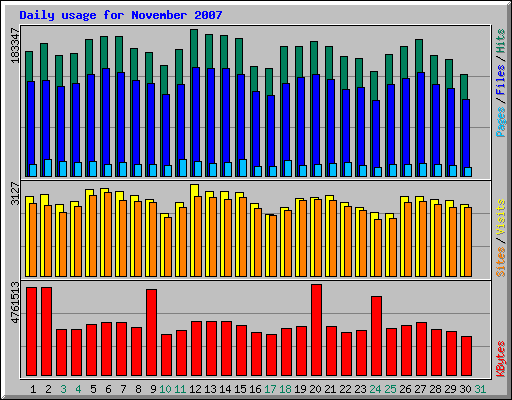Screen dimensions: 512x400
Task: Click green weekend day label 4
Action: [x=78, y=389]
